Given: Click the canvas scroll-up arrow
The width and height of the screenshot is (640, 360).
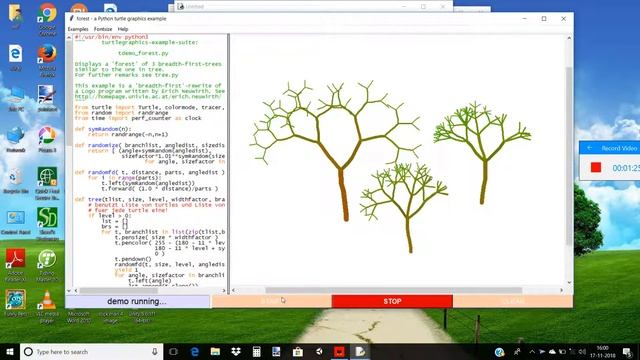Looking at the screenshot, I should tap(569, 38).
